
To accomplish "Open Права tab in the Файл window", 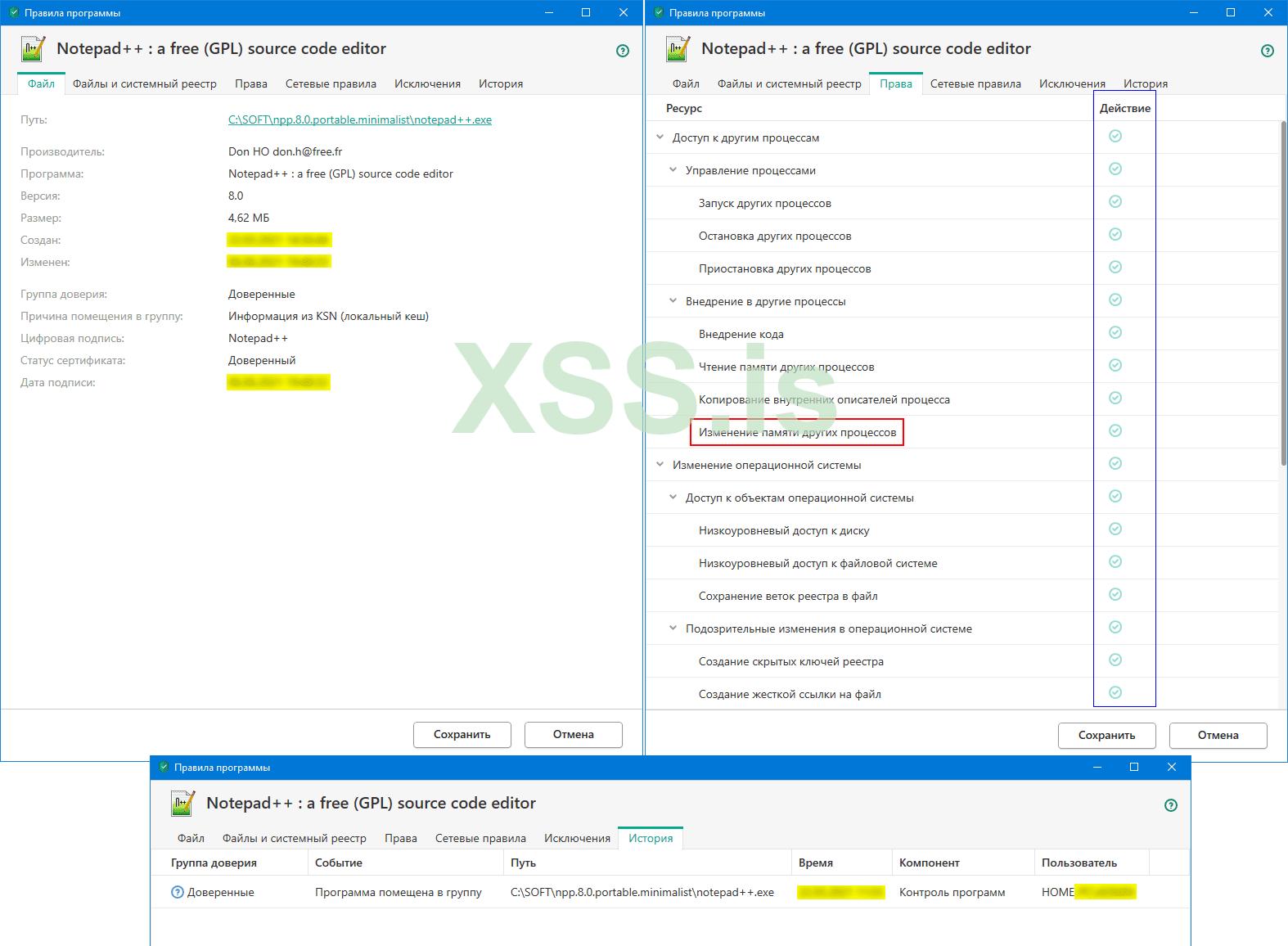I will 251,83.
